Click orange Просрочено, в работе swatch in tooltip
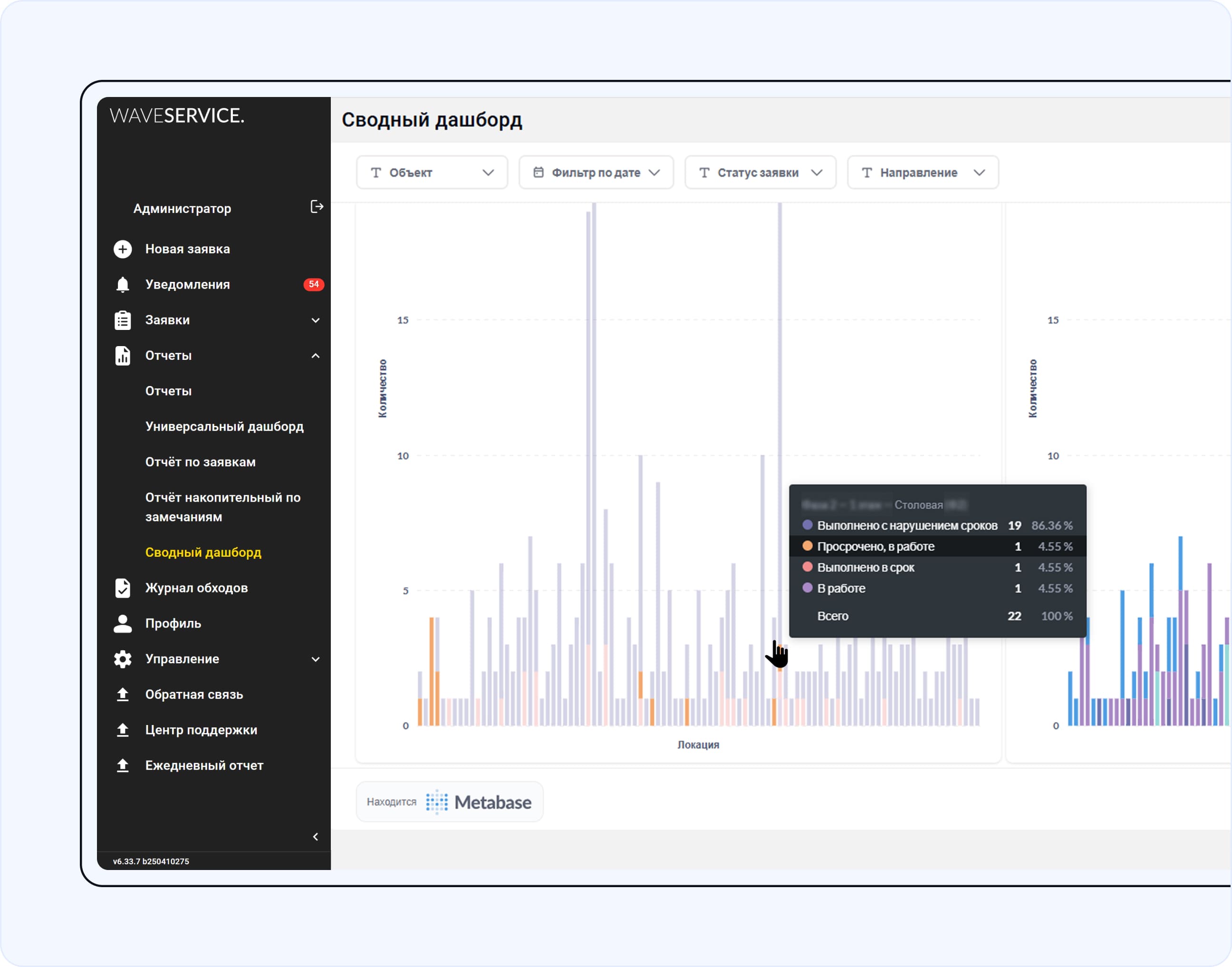The image size is (1232, 967). click(808, 546)
